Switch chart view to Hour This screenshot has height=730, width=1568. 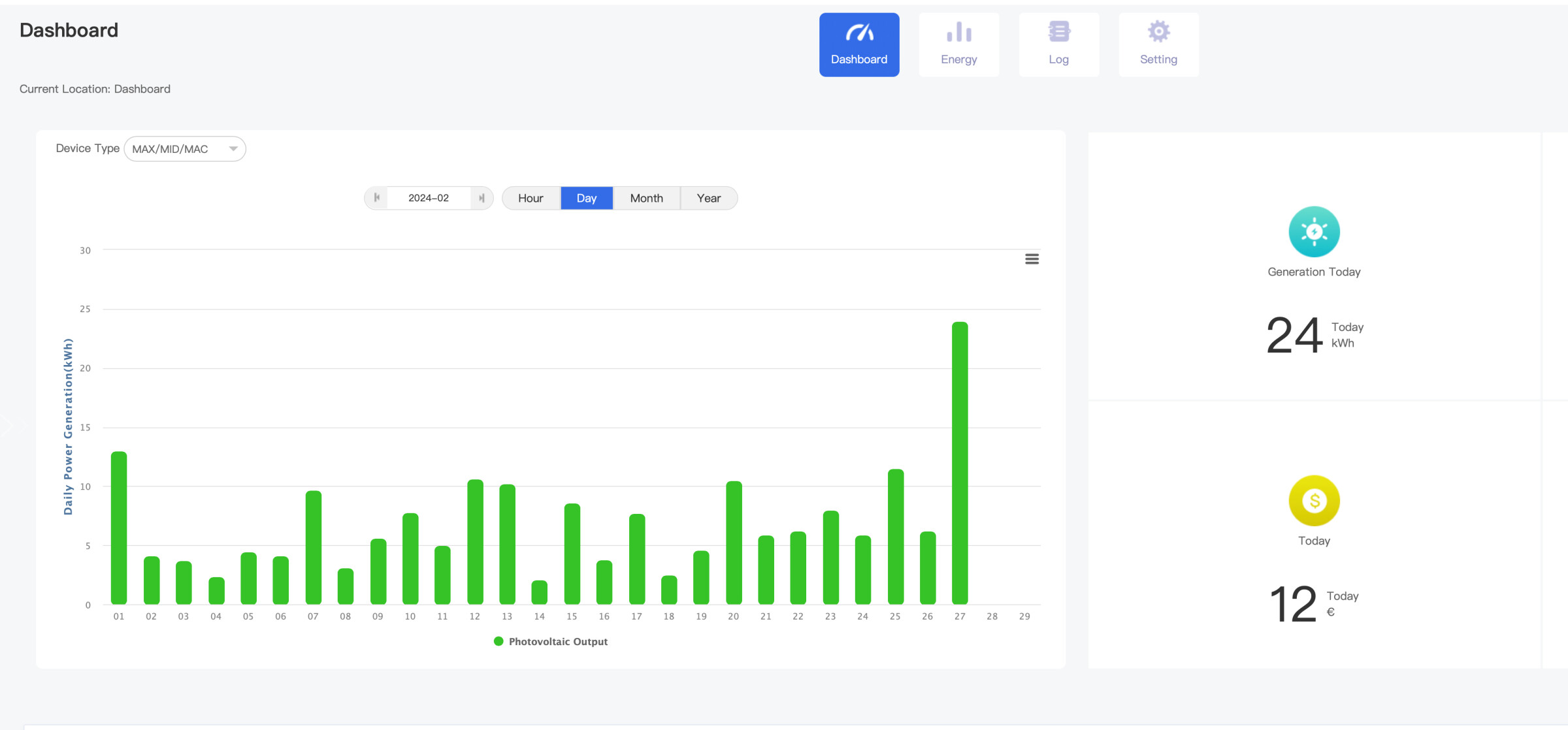531,198
